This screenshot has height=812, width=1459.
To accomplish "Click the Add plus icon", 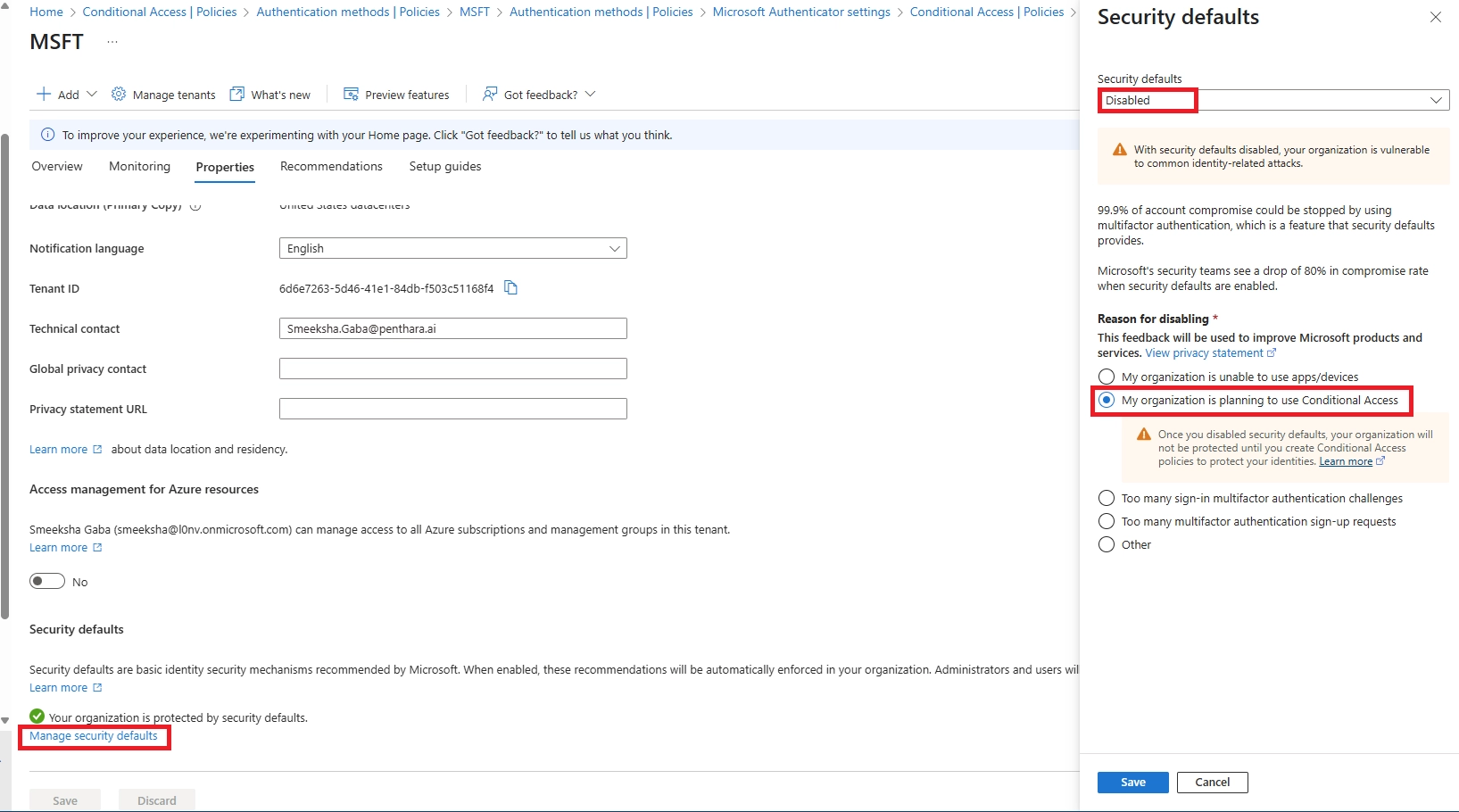I will [43, 94].
